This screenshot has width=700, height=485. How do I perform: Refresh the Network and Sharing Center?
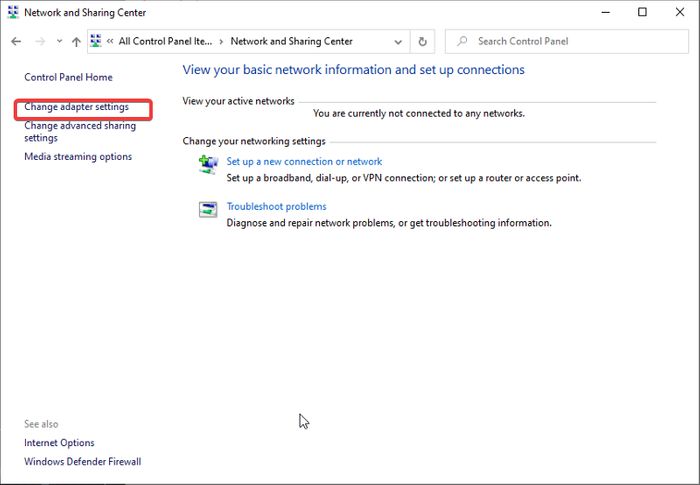coord(423,42)
